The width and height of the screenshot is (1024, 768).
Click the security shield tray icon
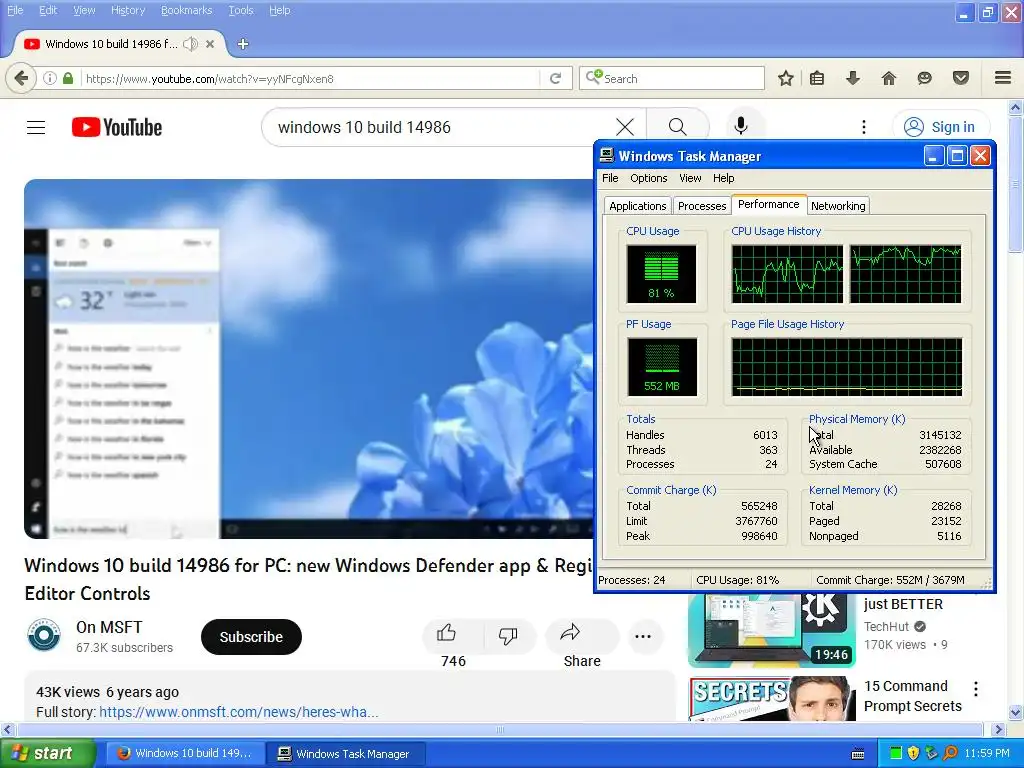913,753
